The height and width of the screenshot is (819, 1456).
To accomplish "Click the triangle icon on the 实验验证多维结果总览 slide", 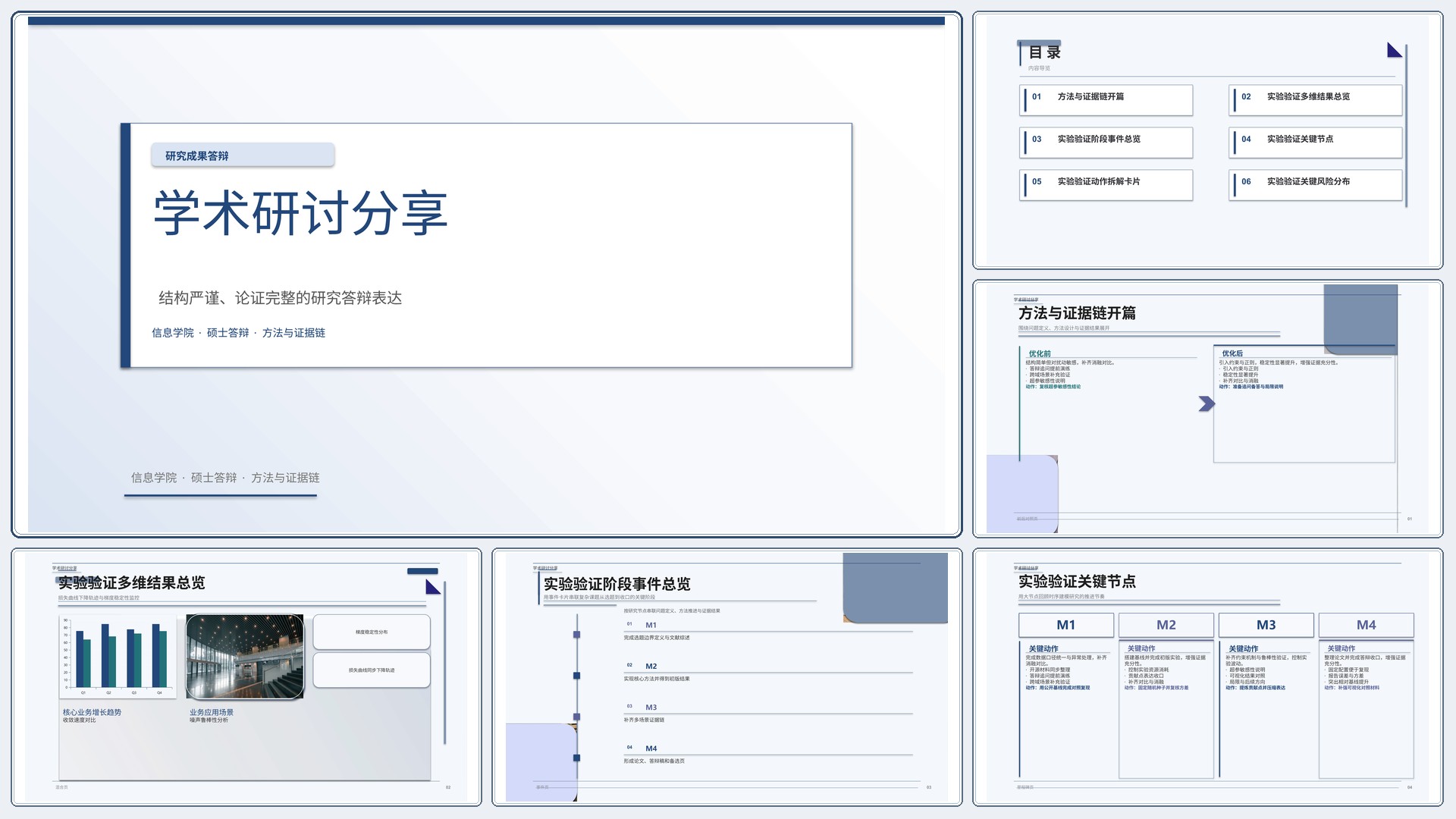I will 433,587.
